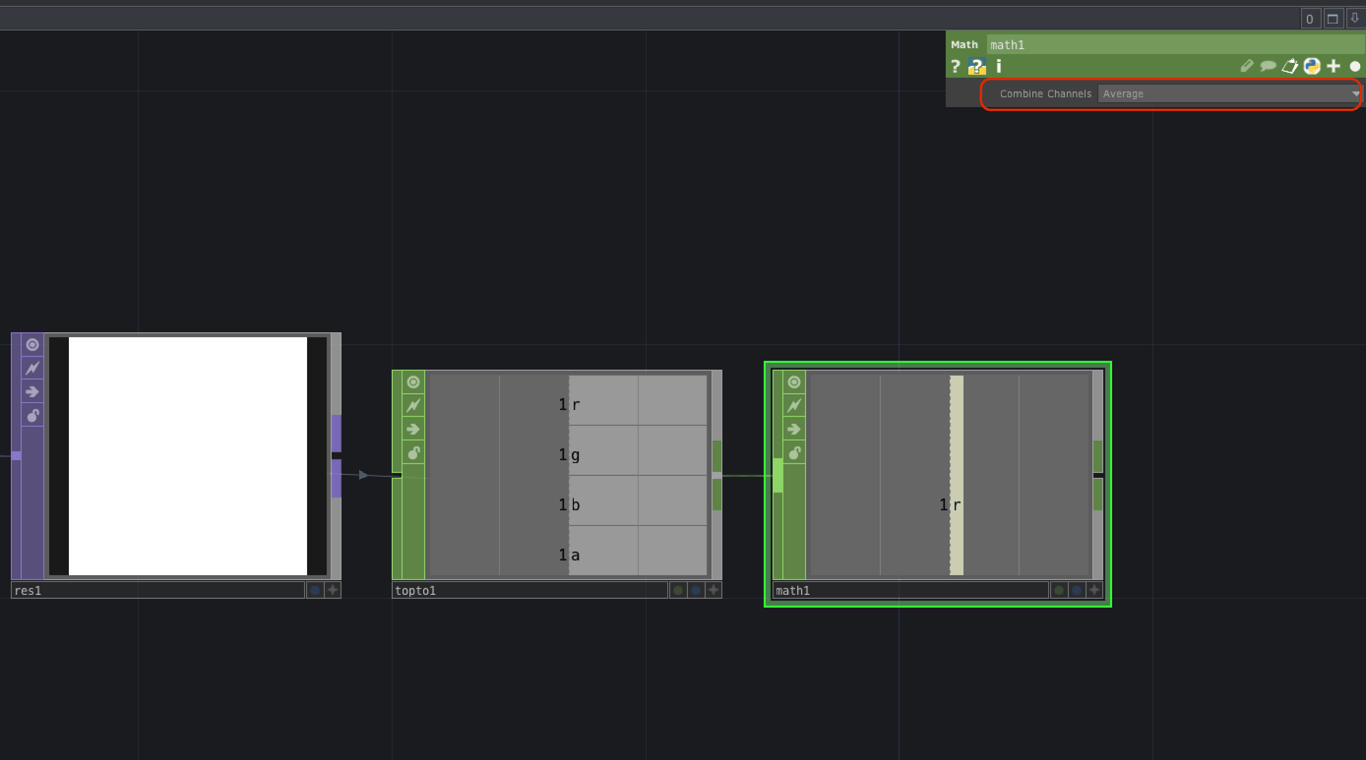Toggle bypass flag on topto1 node
Image resolution: width=1366 pixels, height=760 pixels.
pyautogui.click(x=413, y=406)
